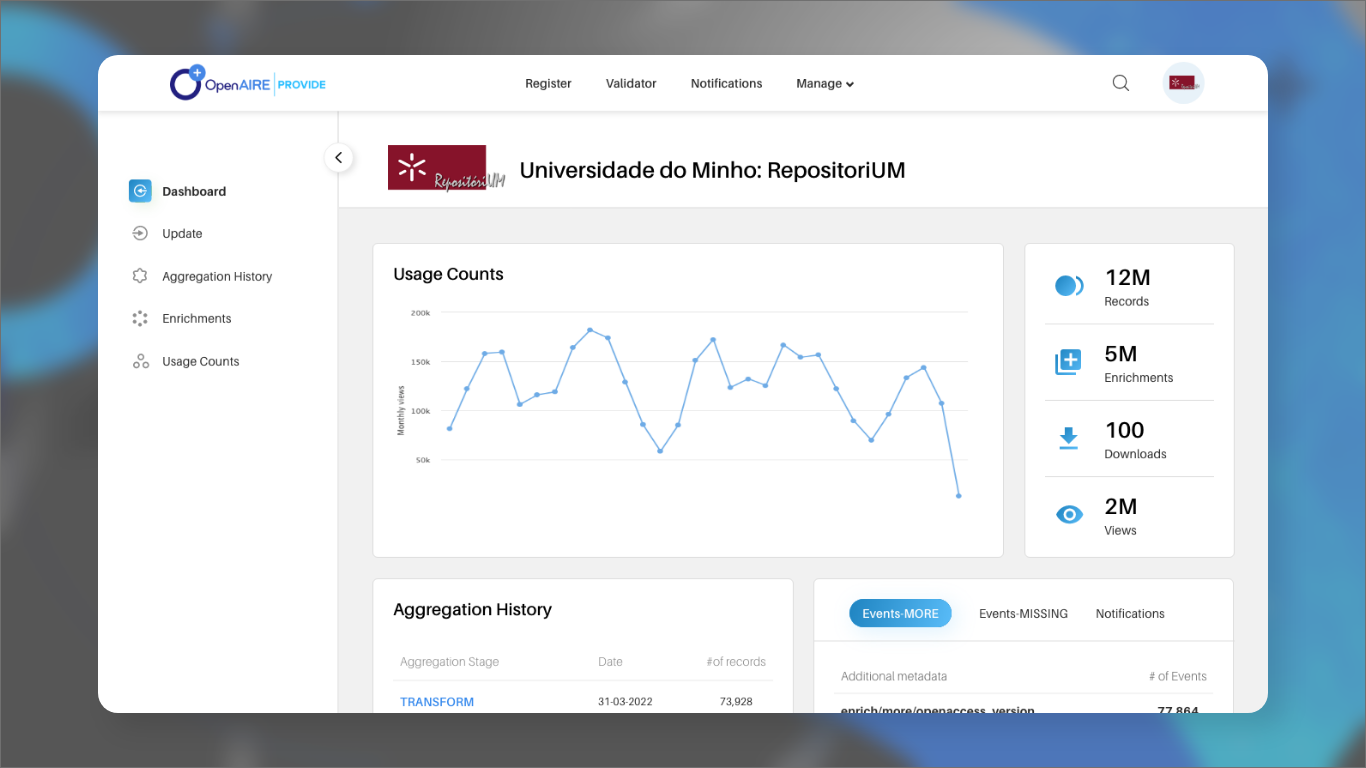Select the Enrichments sidebar icon
Screen dimensions: 1366x768
click(x=140, y=318)
